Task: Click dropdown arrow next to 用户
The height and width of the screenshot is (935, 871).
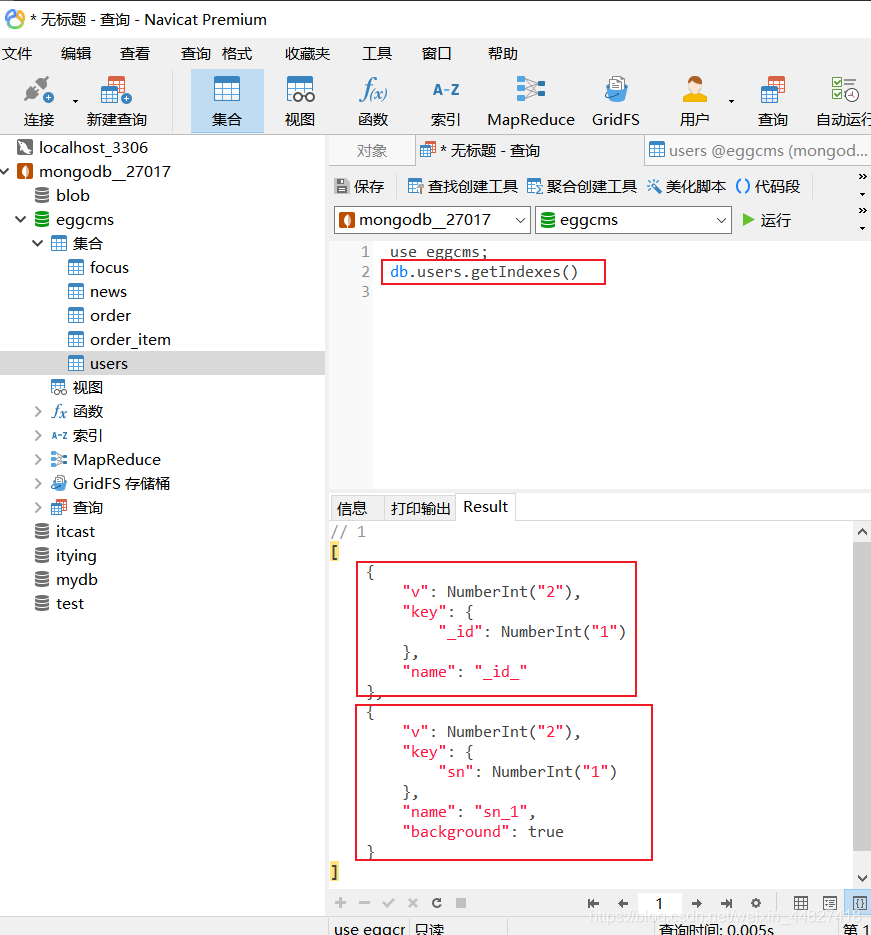Action: coord(731,101)
